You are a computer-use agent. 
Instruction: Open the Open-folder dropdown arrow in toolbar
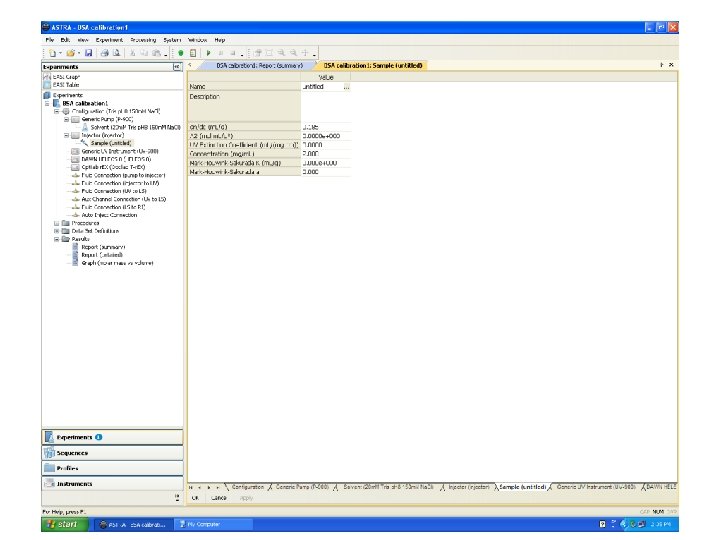point(79,53)
